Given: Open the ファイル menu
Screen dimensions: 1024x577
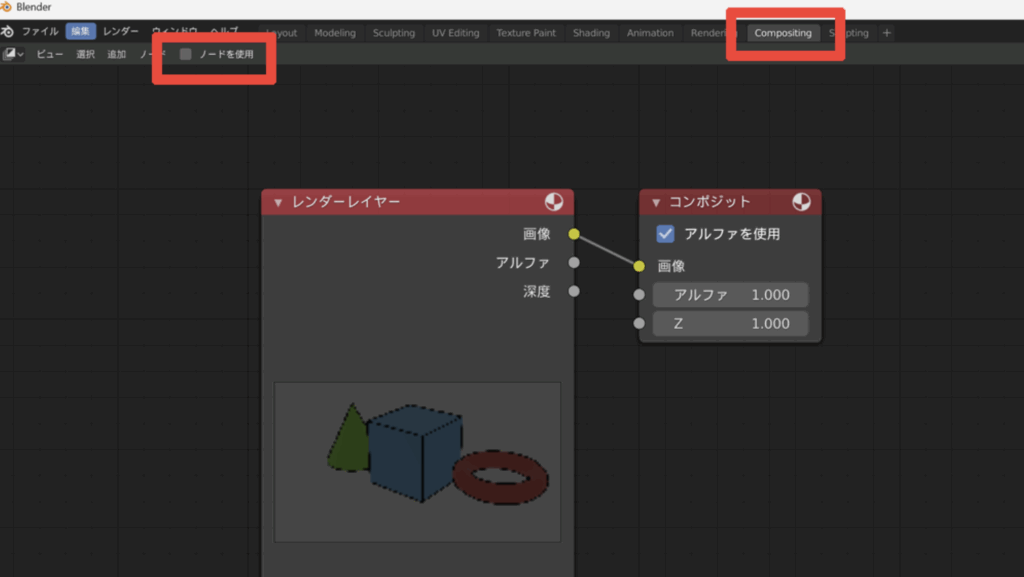Looking at the screenshot, I should point(40,32).
